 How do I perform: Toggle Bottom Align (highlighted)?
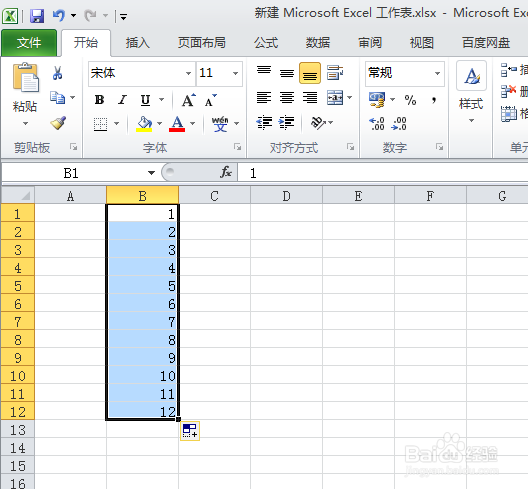(310, 73)
